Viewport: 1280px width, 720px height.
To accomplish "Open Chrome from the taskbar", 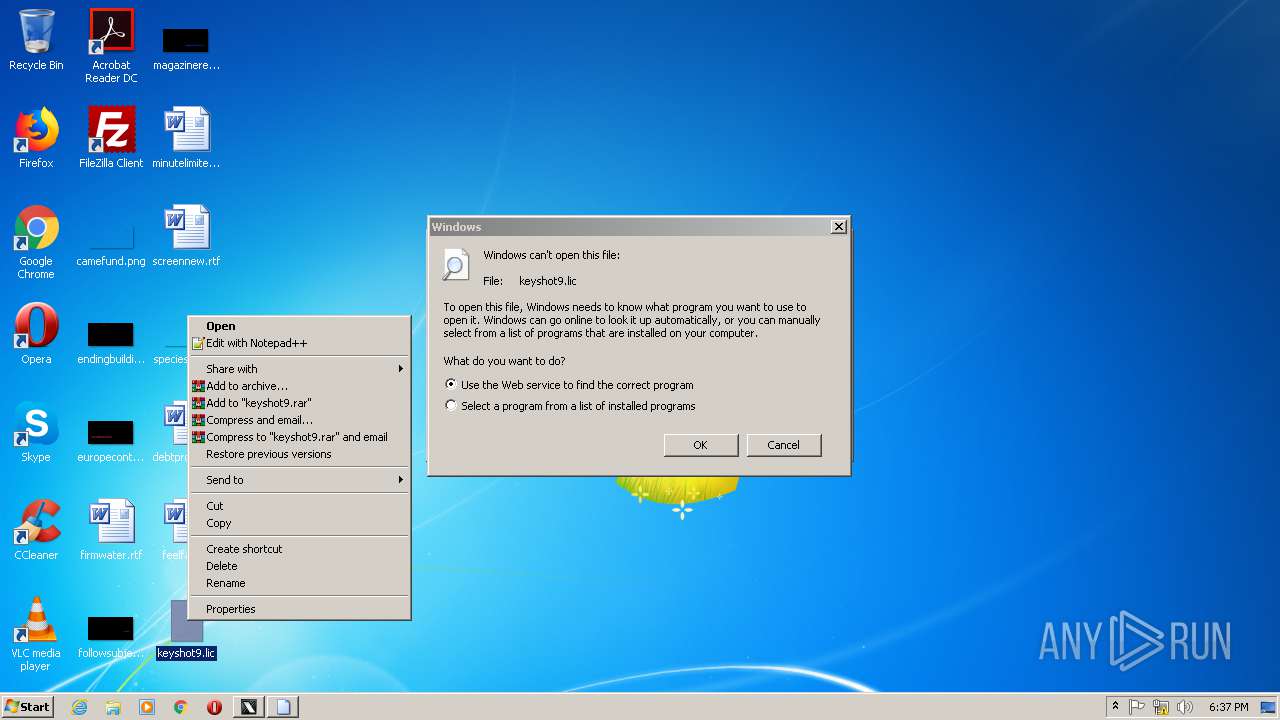I will (181, 707).
